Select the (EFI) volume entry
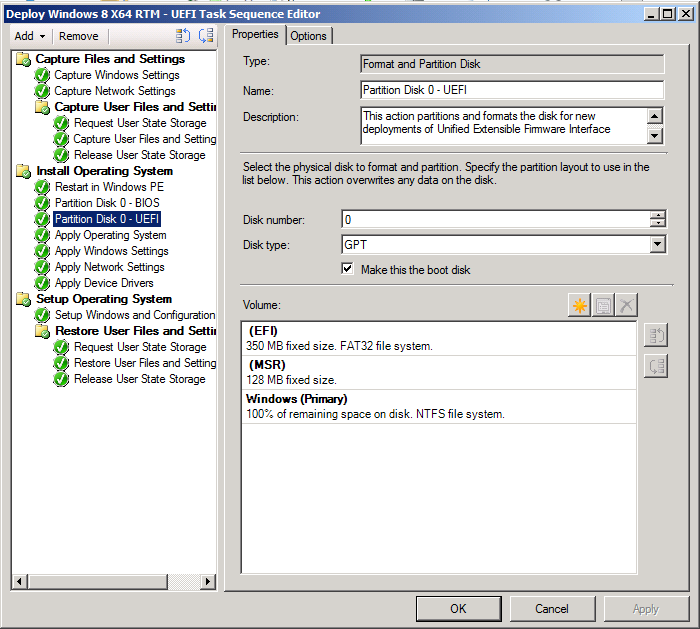 click(x=439, y=338)
